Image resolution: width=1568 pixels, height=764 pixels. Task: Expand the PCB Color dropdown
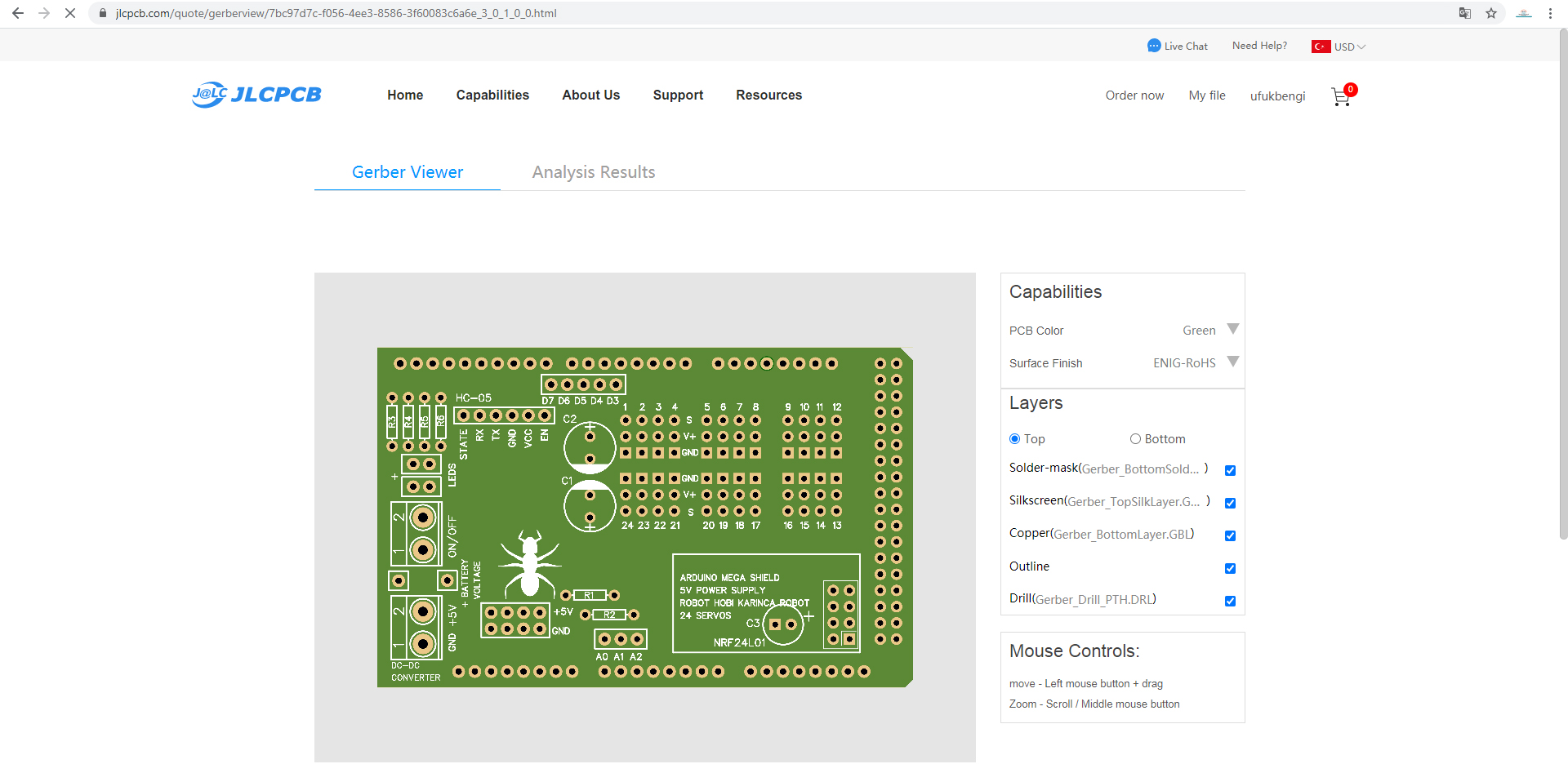click(x=1232, y=330)
